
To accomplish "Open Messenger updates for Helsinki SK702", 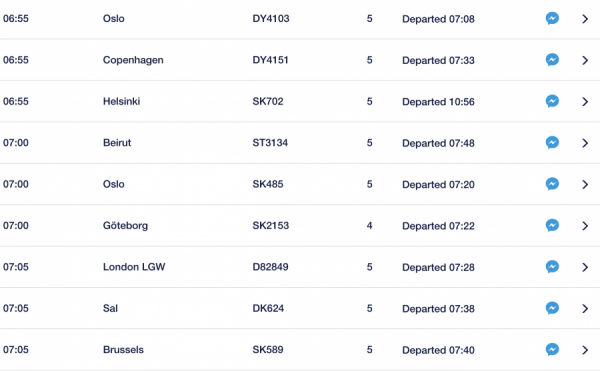I will coord(552,101).
